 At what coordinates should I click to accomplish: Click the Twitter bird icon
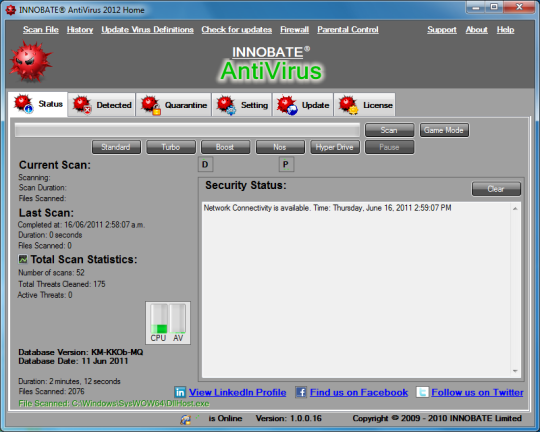pyautogui.click(x=422, y=392)
